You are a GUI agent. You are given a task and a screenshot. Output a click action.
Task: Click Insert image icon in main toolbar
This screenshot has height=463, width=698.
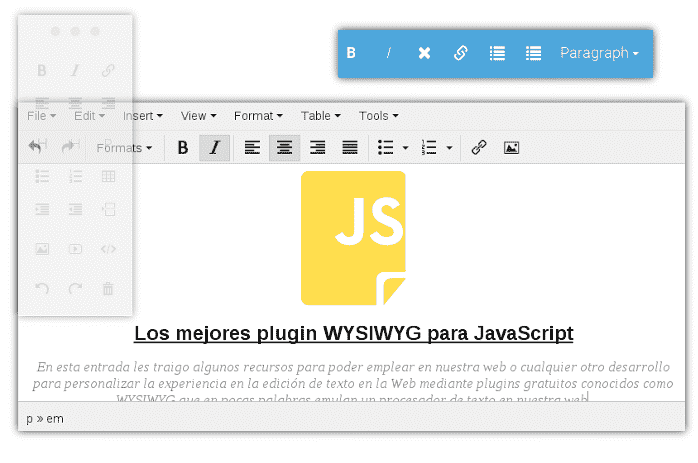pyautogui.click(x=511, y=148)
